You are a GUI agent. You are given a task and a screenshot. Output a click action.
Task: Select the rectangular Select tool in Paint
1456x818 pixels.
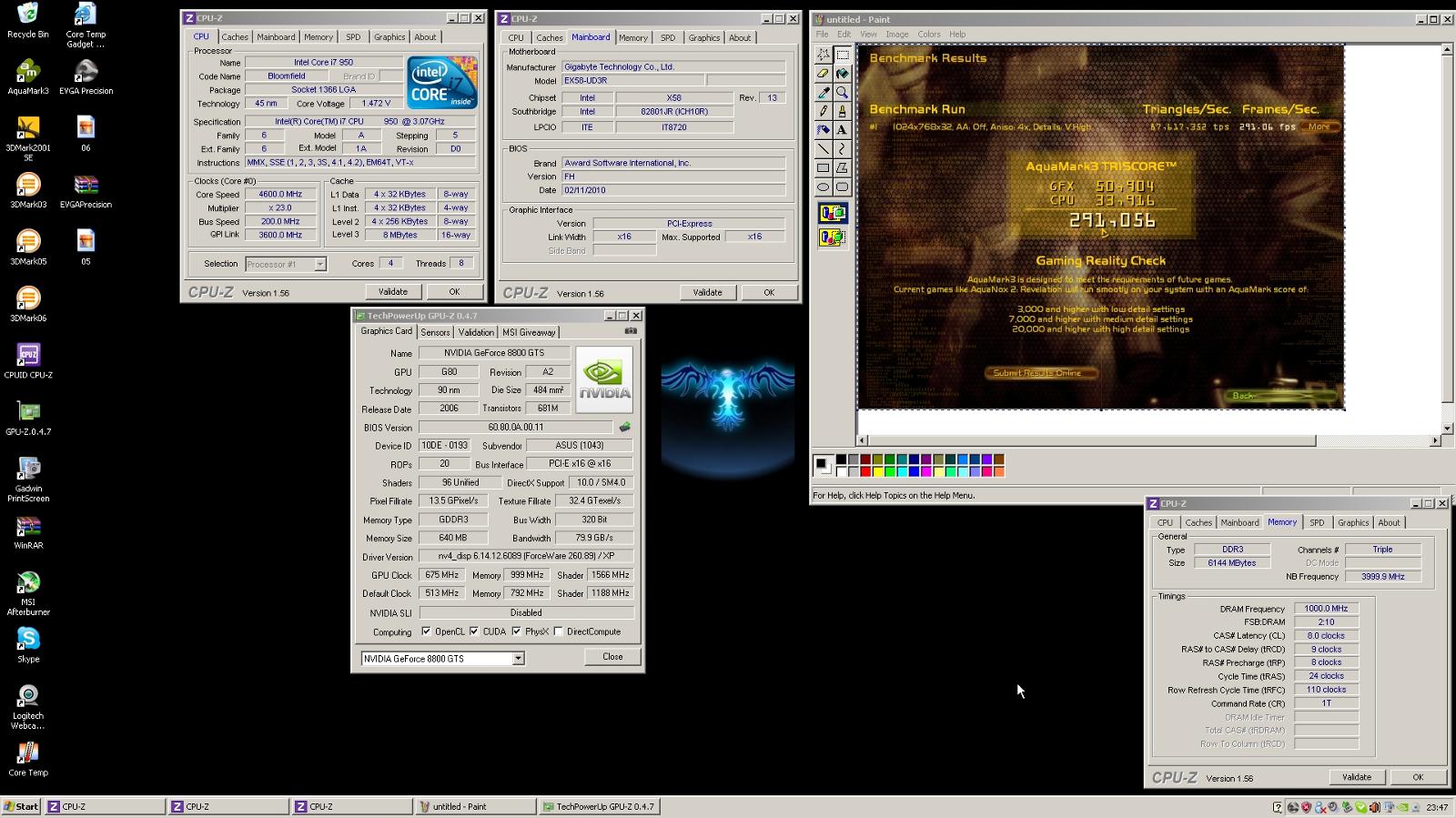click(x=843, y=55)
